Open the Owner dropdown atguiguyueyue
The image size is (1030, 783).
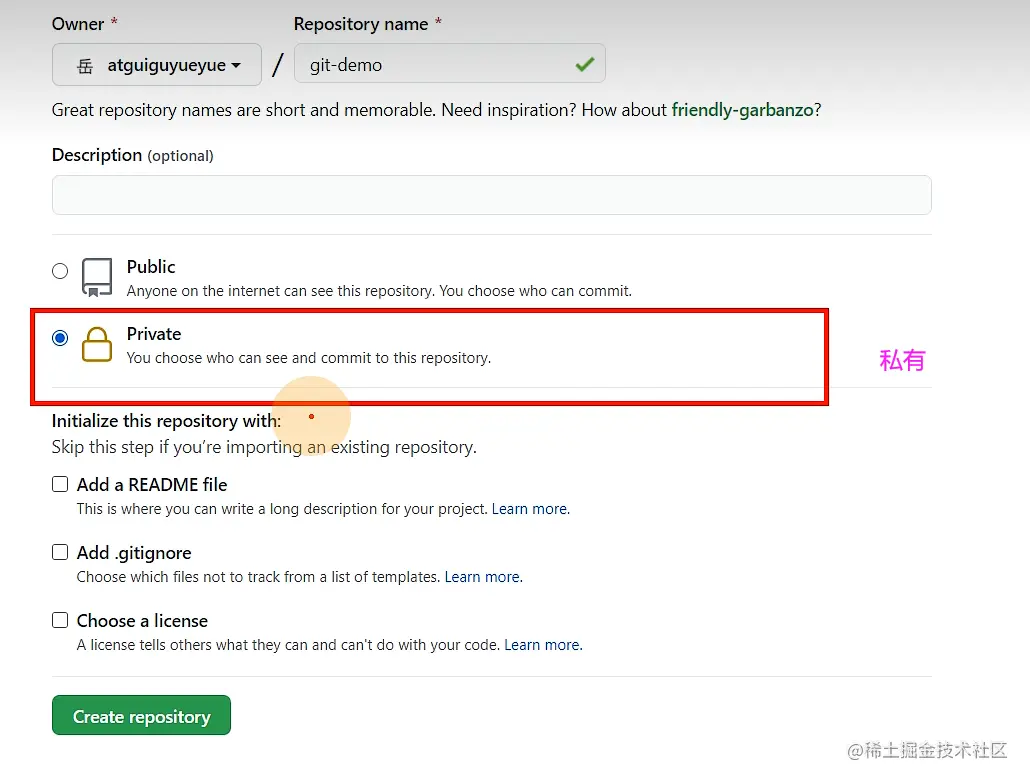[x=156, y=64]
